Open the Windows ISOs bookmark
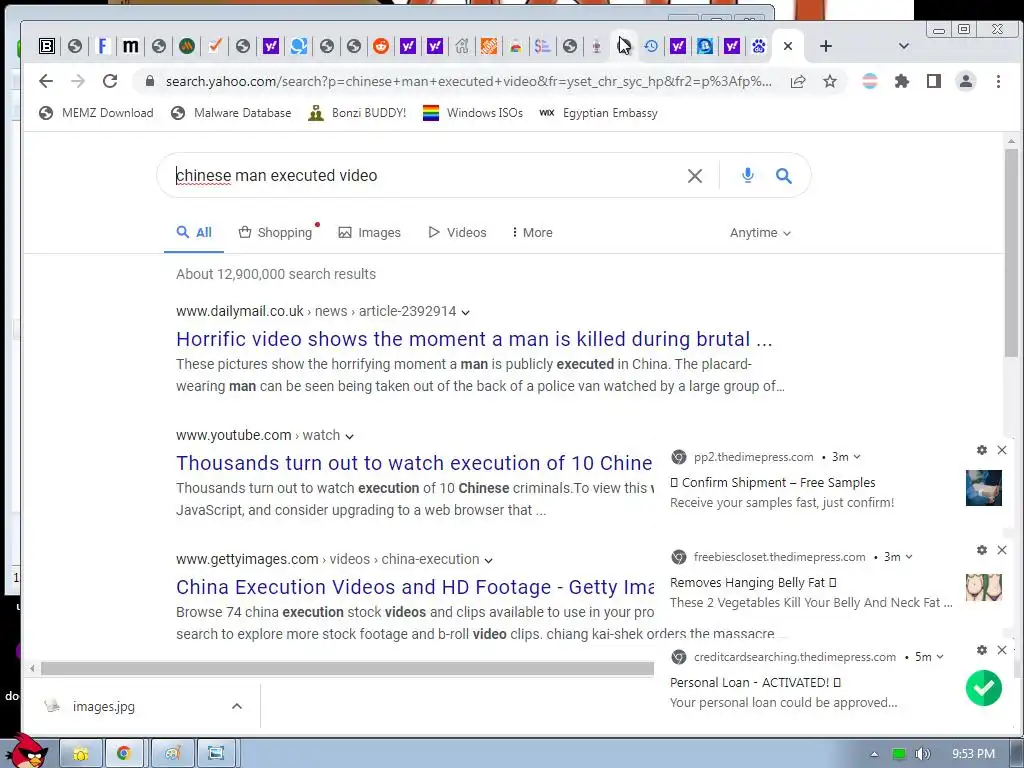Viewport: 1024px width, 768px height. coord(473,113)
